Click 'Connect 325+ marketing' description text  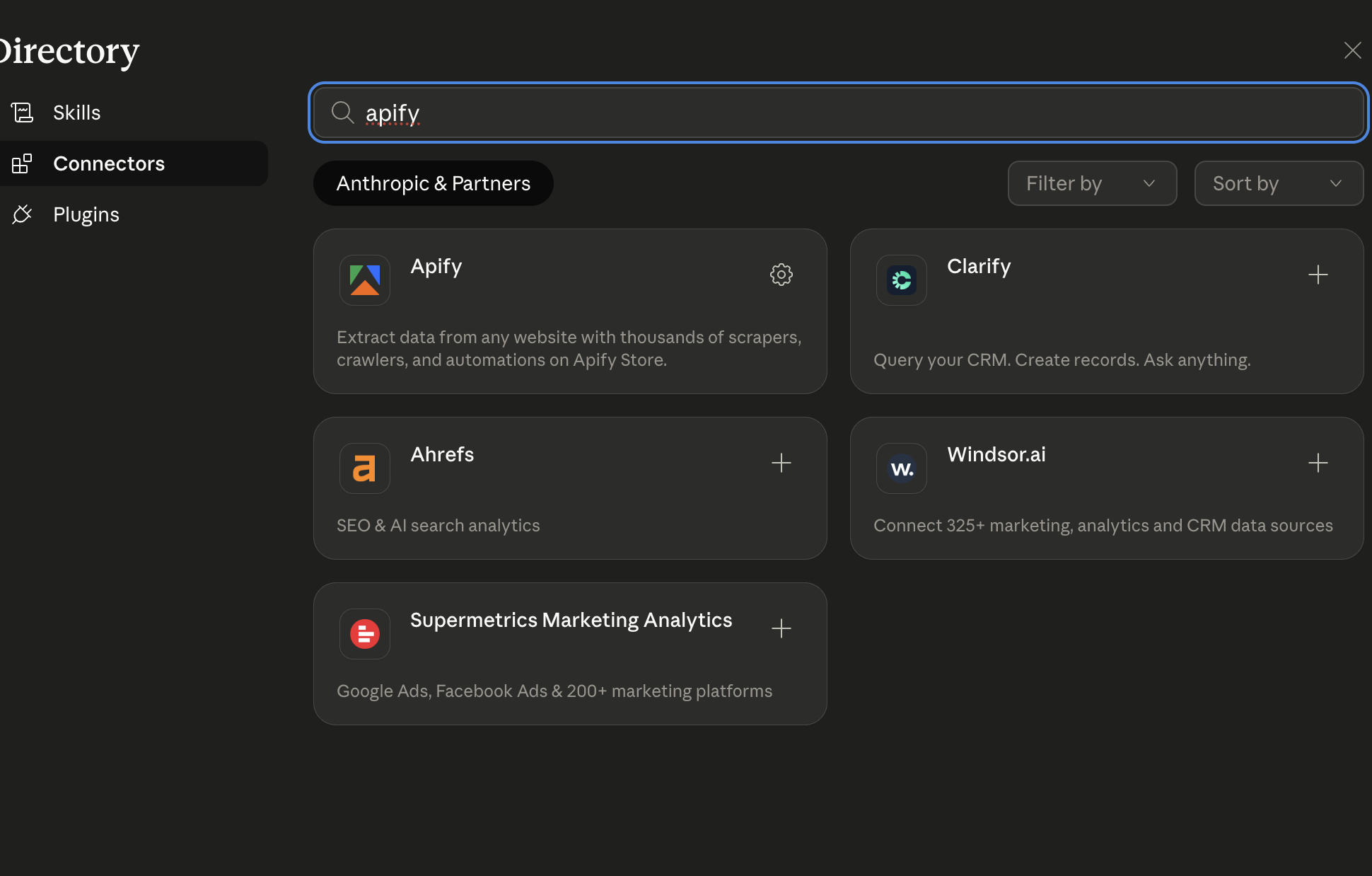(1103, 526)
